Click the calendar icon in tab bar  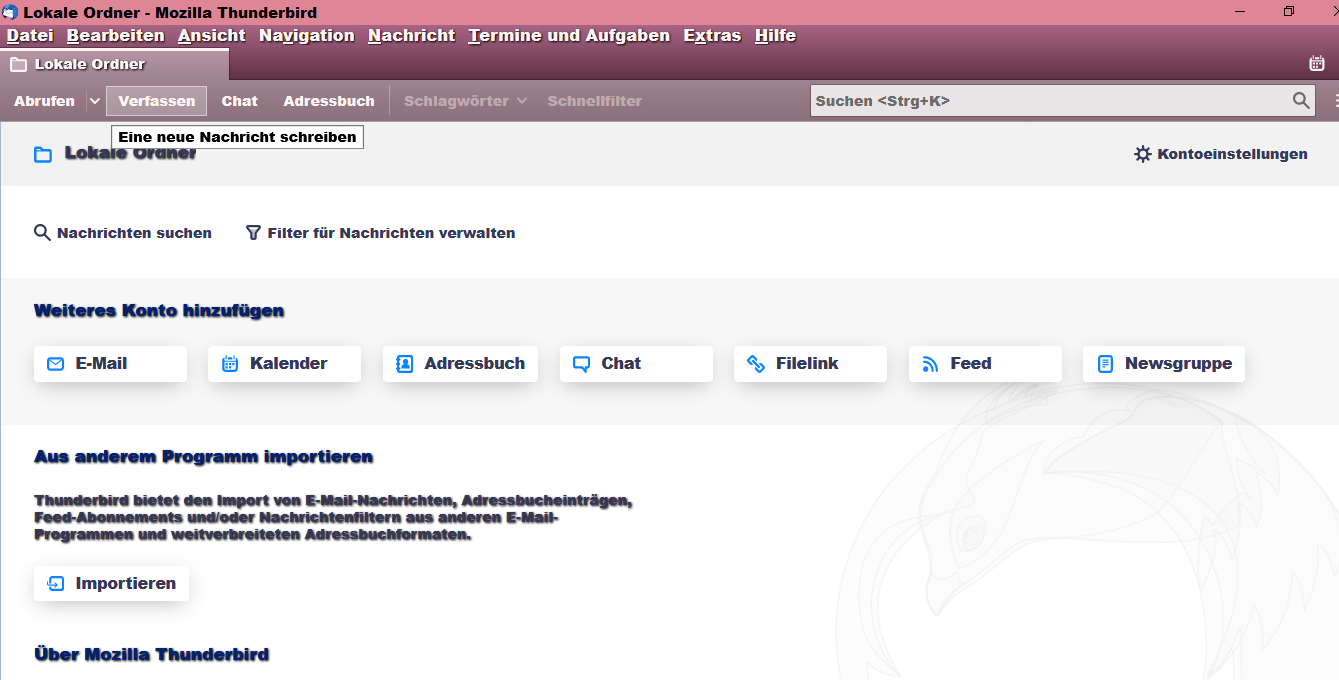point(1317,64)
